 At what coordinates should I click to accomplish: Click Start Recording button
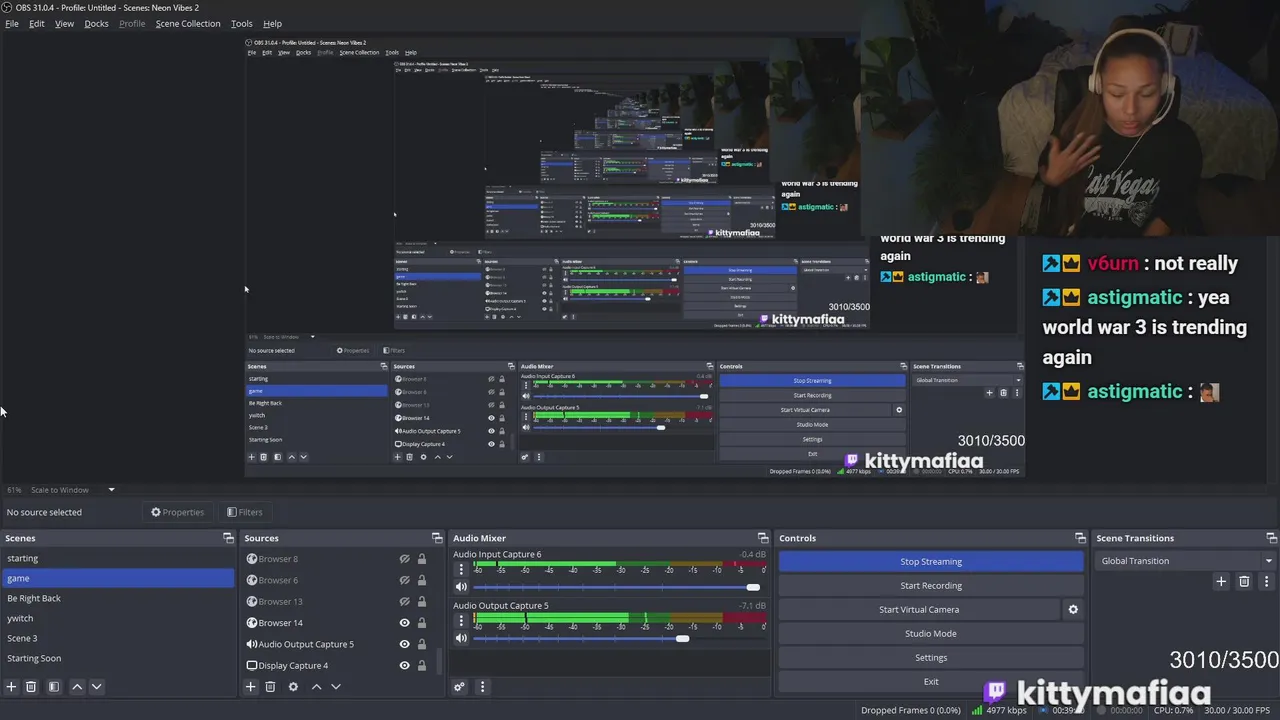(x=931, y=585)
